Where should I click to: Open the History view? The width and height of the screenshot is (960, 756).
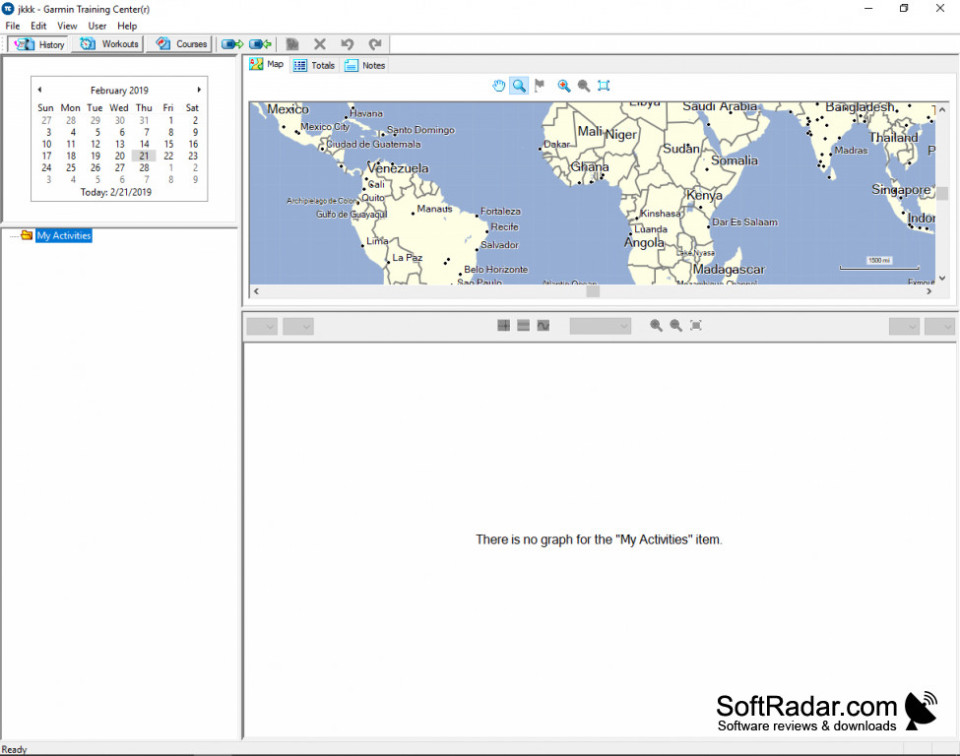pos(40,44)
